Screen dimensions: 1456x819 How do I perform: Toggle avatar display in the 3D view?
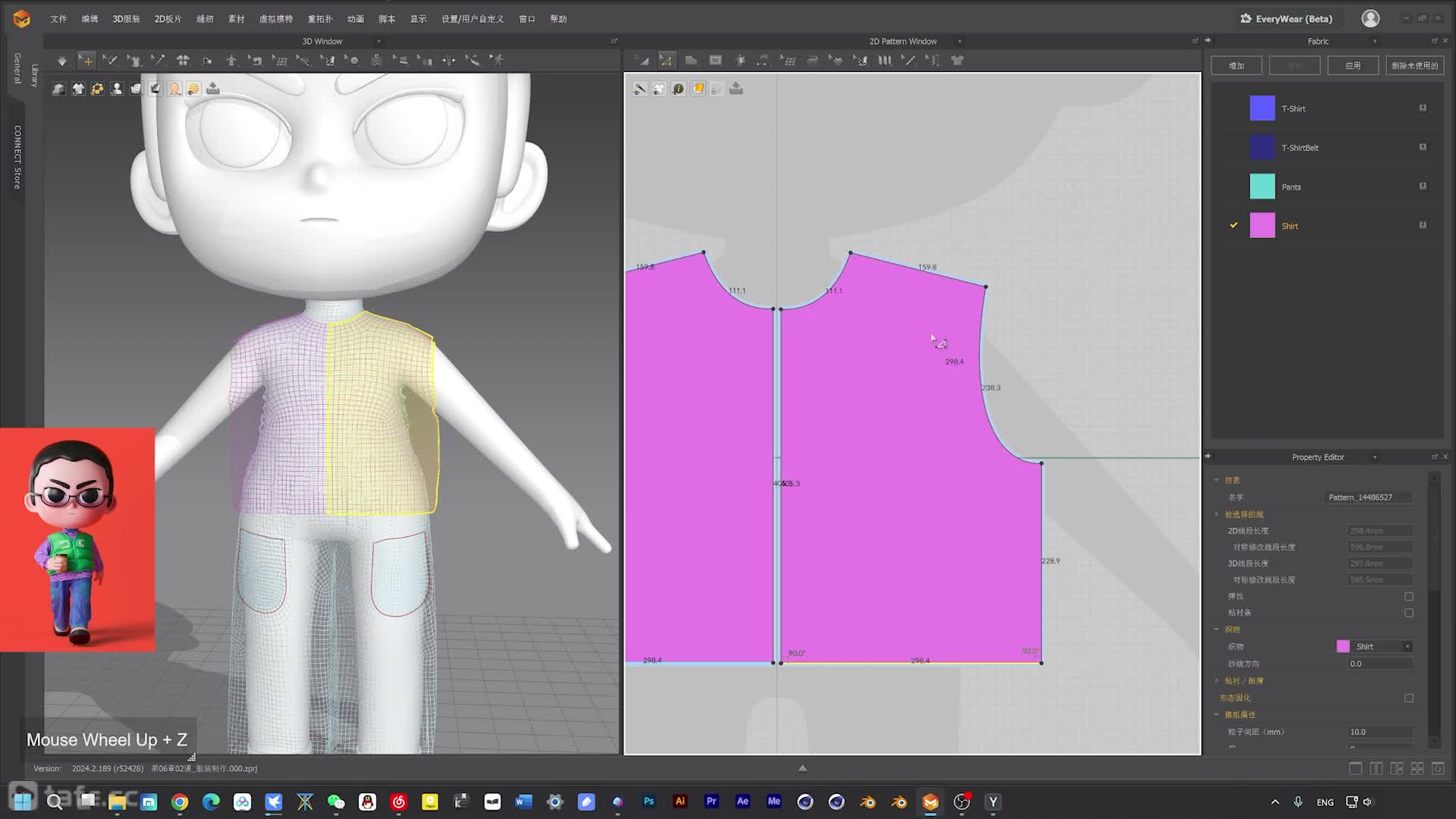point(117,89)
